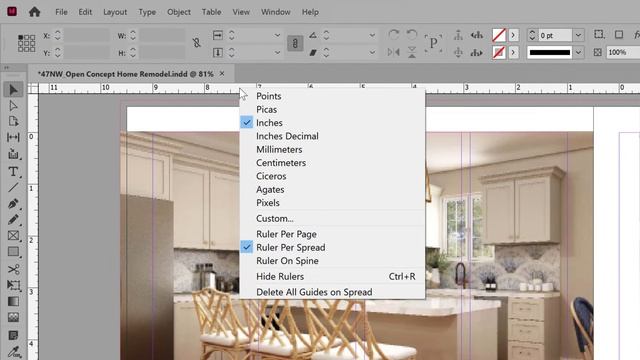Open the Scale Y Percentage dropdown
This screenshot has width=640, height=360.
coord(278,53)
